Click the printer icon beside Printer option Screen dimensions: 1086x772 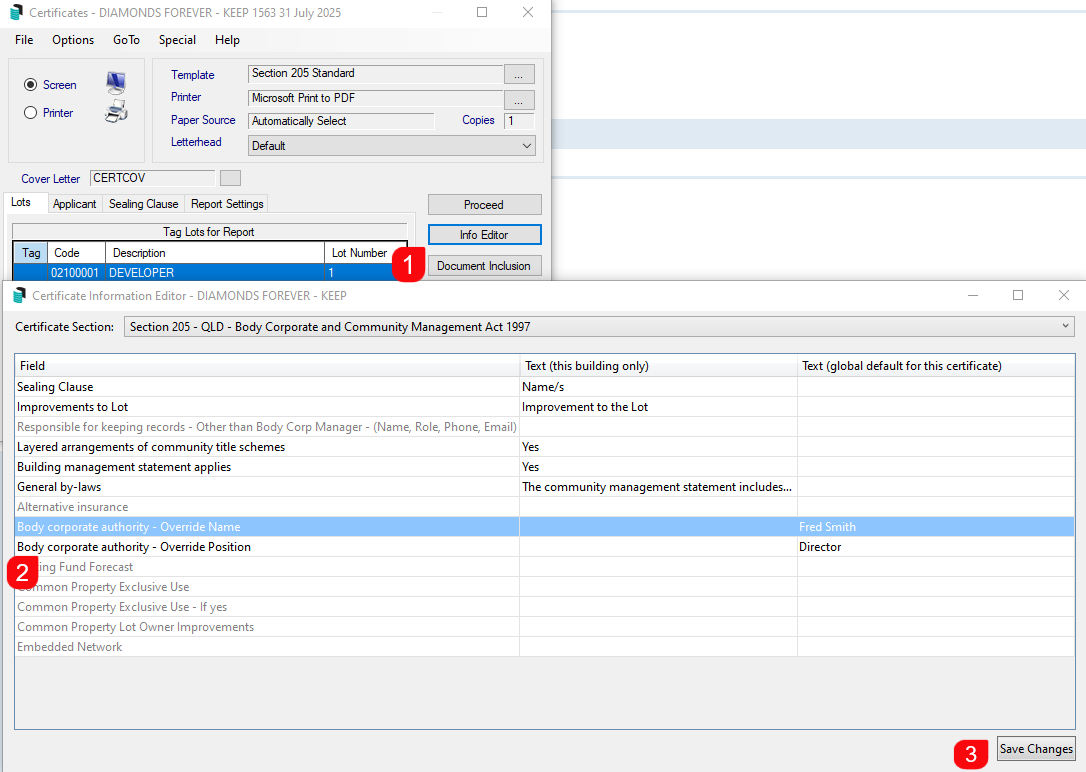[116, 111]
